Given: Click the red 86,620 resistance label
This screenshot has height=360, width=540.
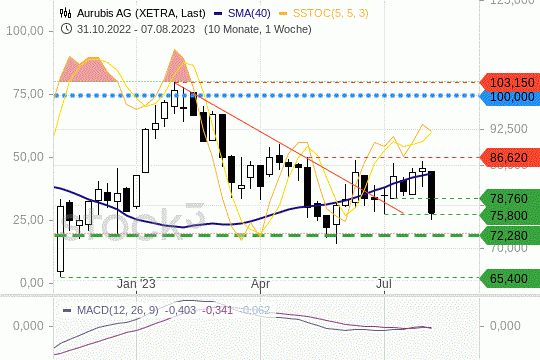Looking at the screenshot, I should pos(510,157).
